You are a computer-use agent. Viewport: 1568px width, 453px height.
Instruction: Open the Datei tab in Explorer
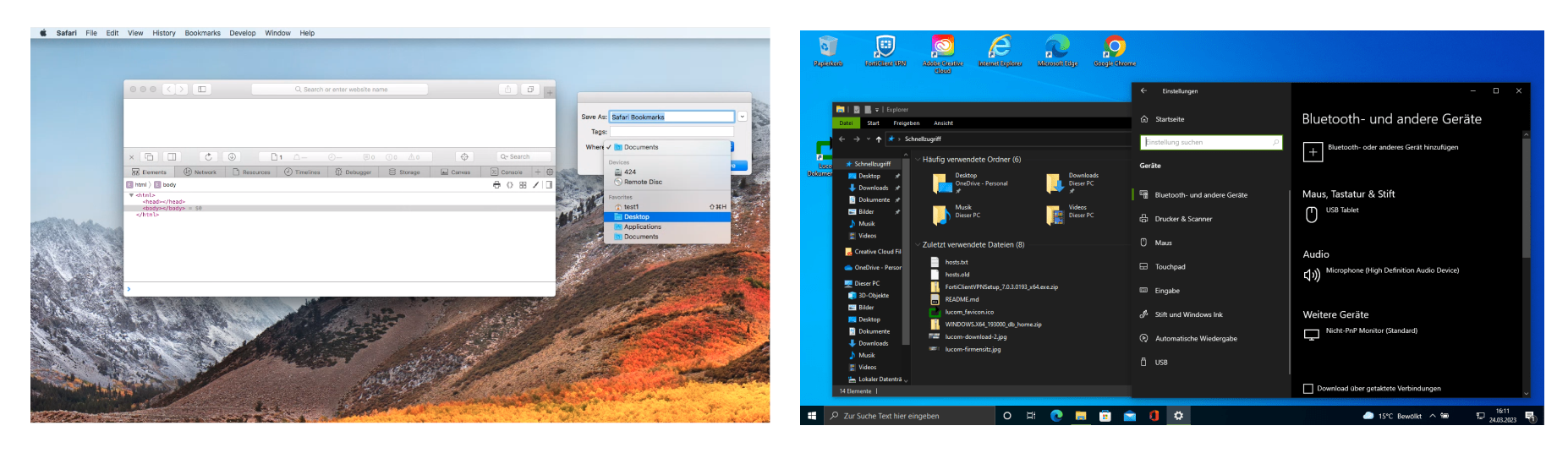coord(846,123)
